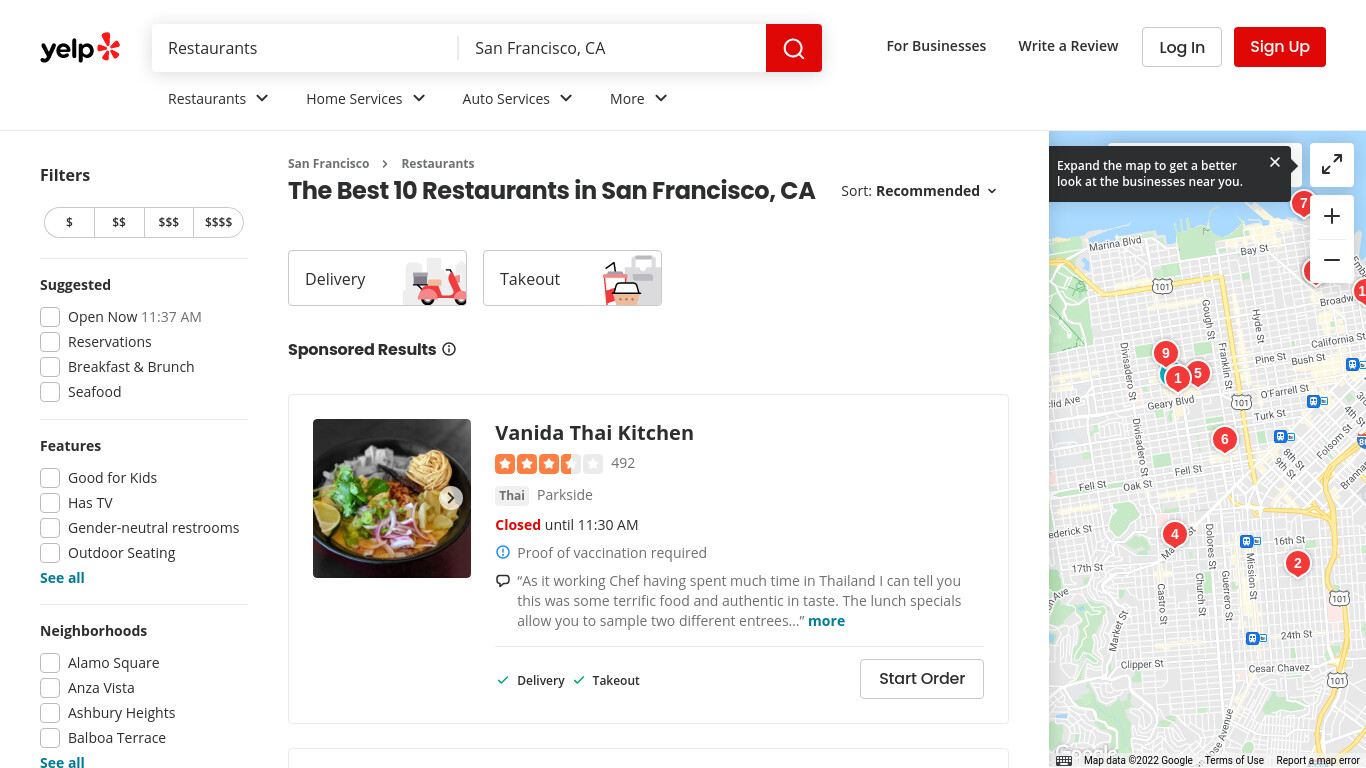Tick the Alamo Square neighborhood
The height and width of the screenshot is (768, 1366).
pos(50,663)
